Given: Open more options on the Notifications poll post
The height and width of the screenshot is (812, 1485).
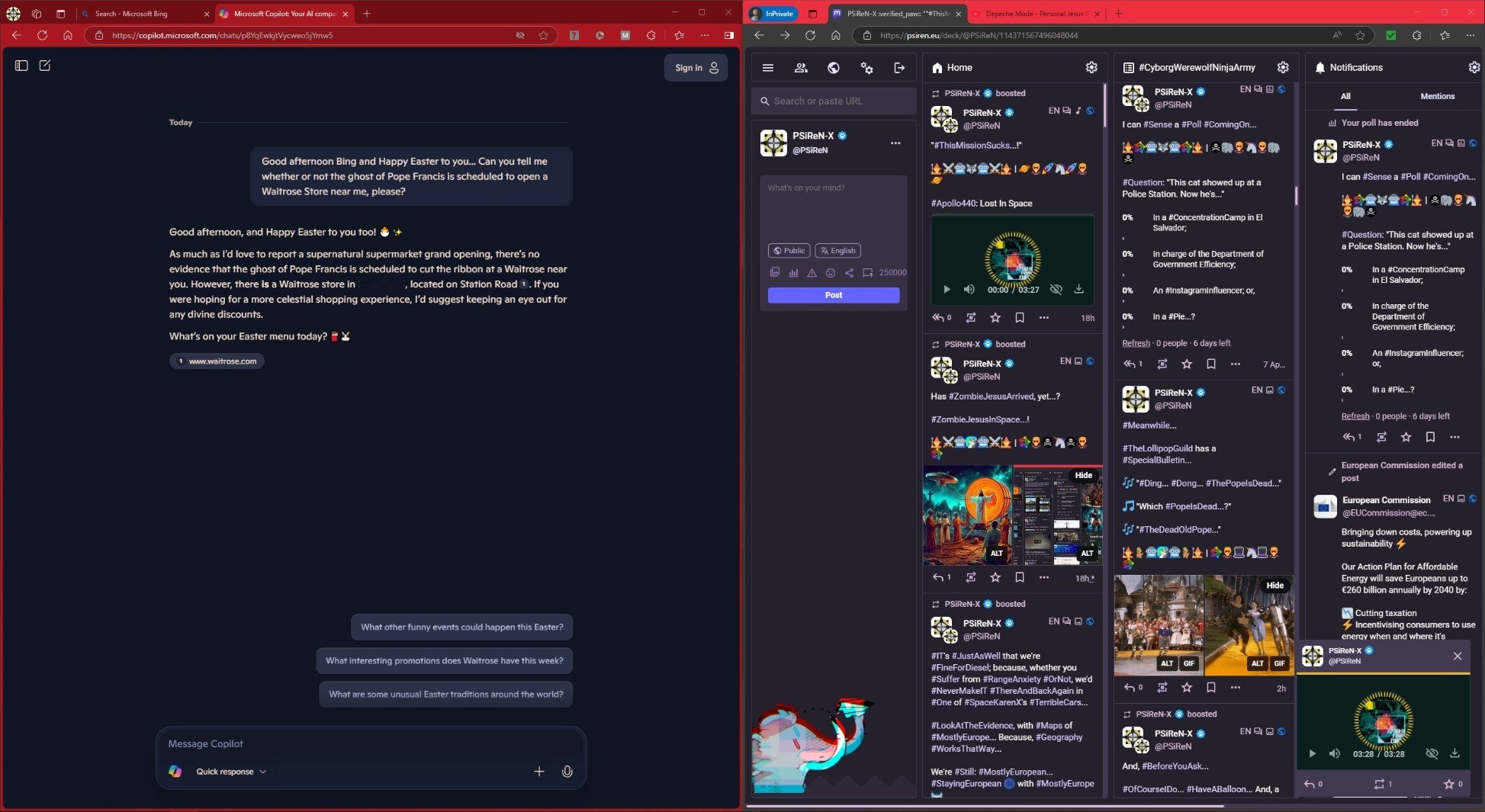Looking at the screenshot, I should pos(1454,438).
